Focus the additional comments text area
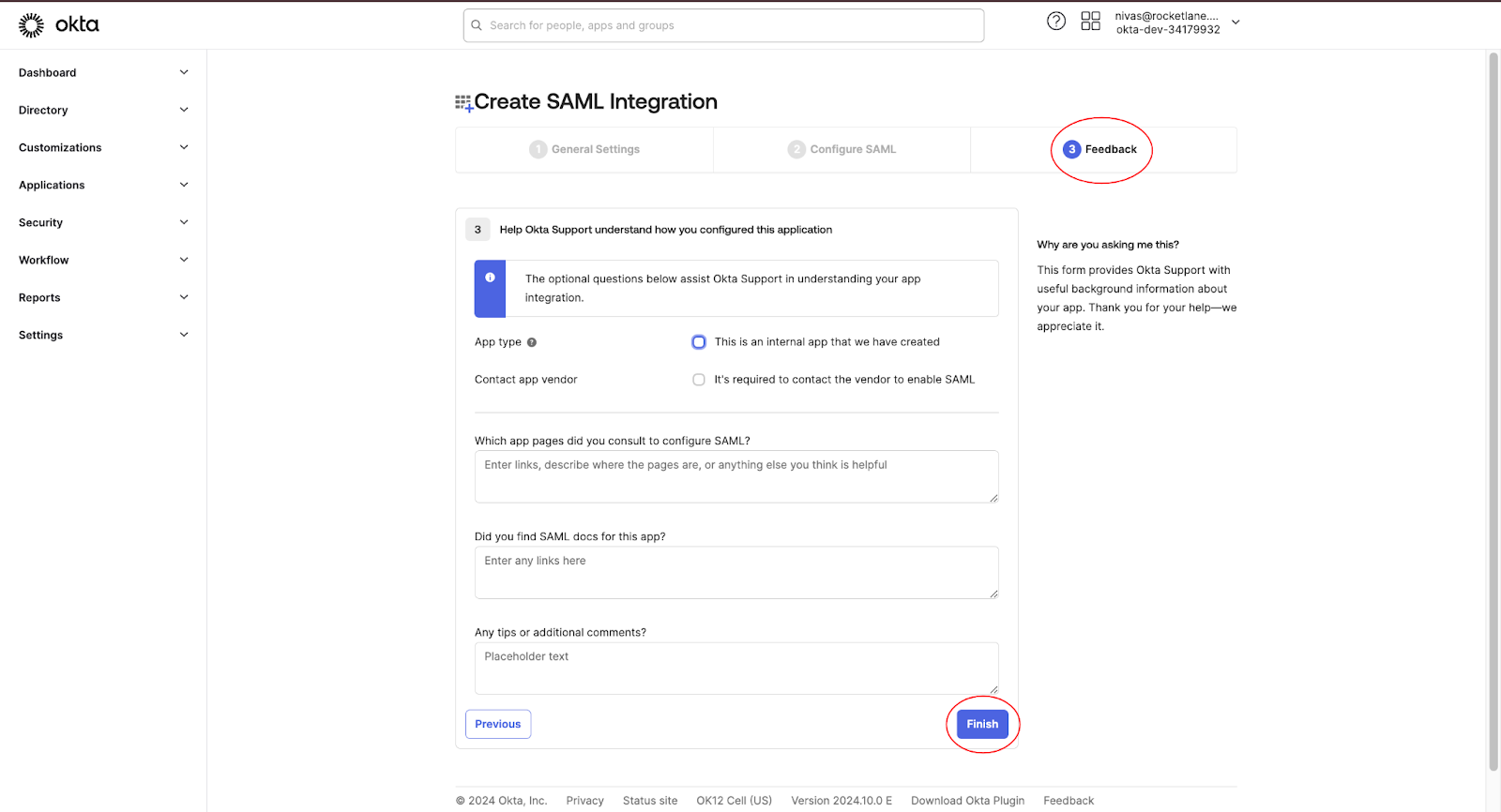 pyautogui.click(x=736, y=669)
